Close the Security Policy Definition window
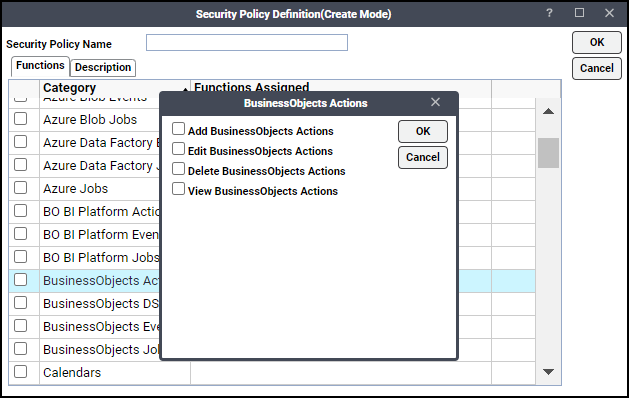This screenshot has width=629, height=398. click(x=609, y=13)
